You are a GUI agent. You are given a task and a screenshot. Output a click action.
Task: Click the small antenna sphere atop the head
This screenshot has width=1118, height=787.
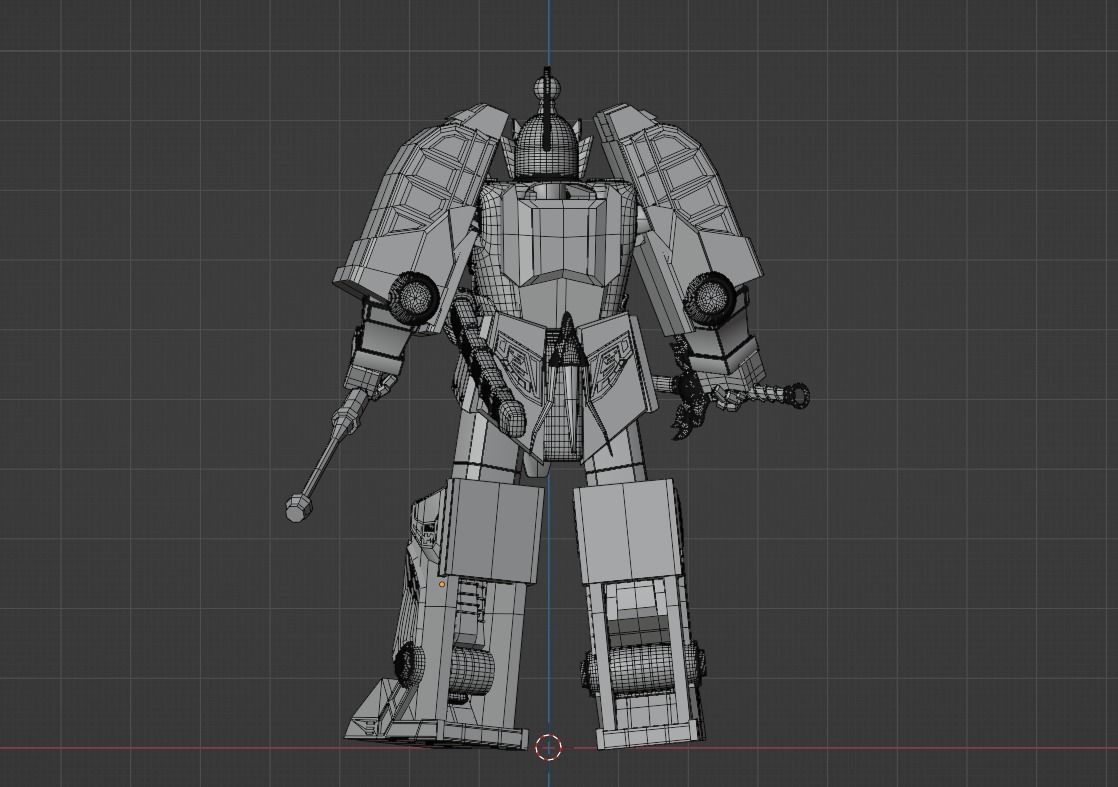point(548,88)
